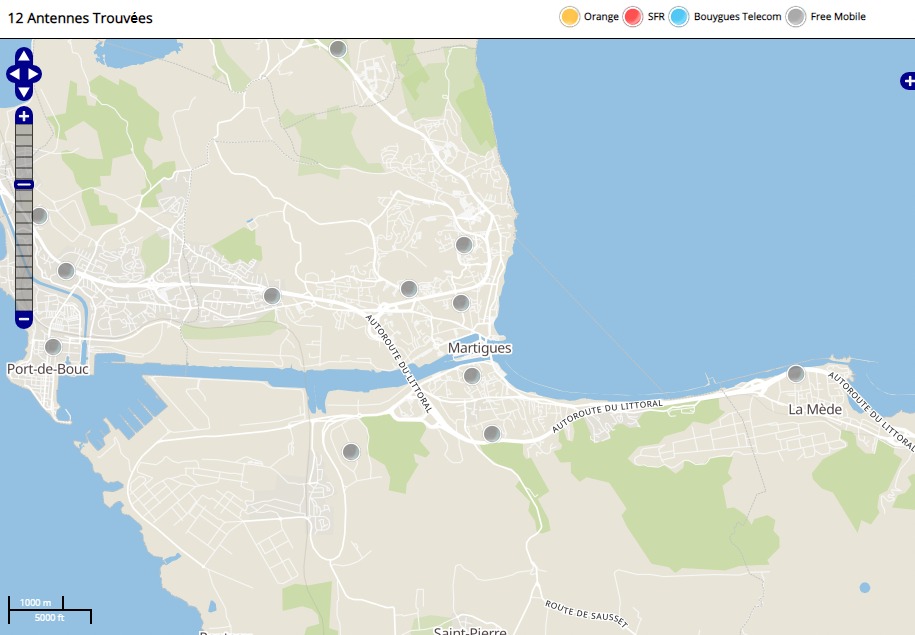Click the Martigues city label
The height and width of the screenshot is (635, 915).
click(x=480, y=348)
